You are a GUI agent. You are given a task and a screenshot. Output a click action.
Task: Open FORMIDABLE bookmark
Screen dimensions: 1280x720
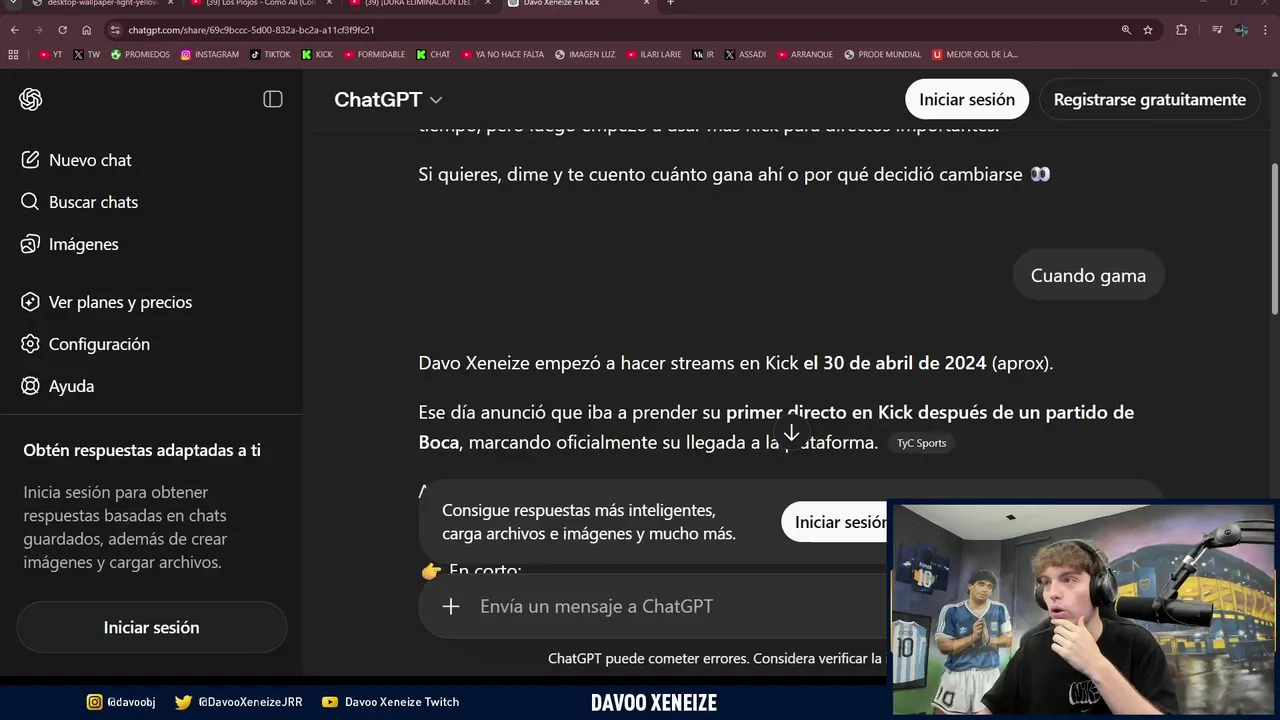point(375,54)
